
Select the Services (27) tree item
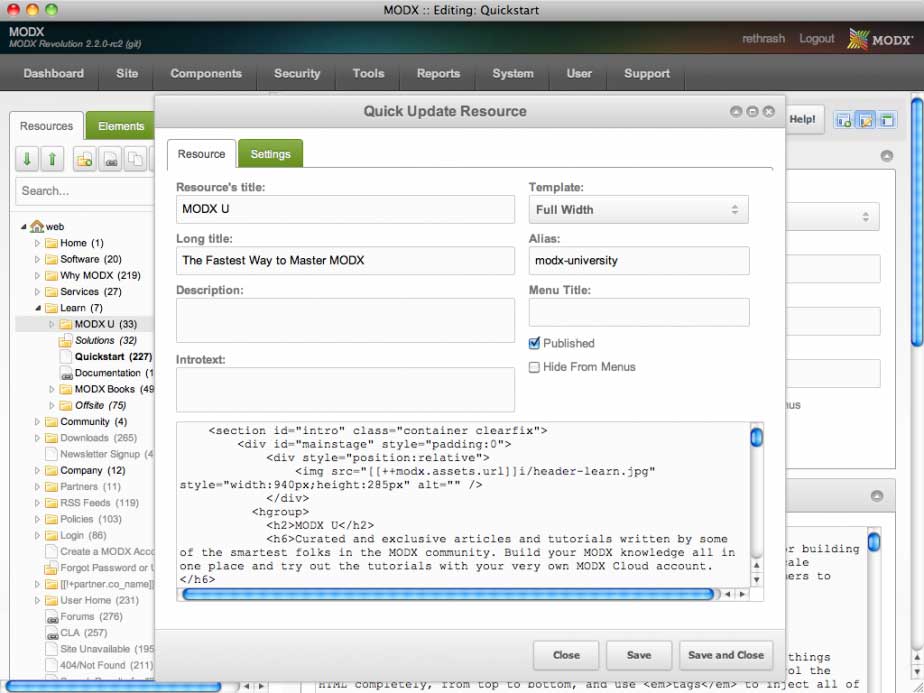click(90, 292)
